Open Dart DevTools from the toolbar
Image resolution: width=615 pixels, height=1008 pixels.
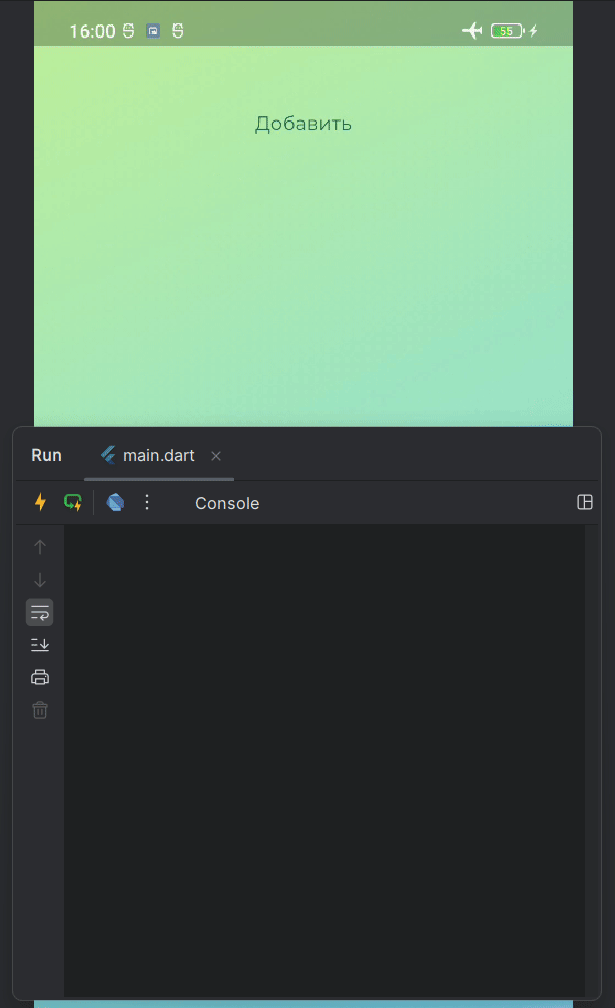pos(116,502)
